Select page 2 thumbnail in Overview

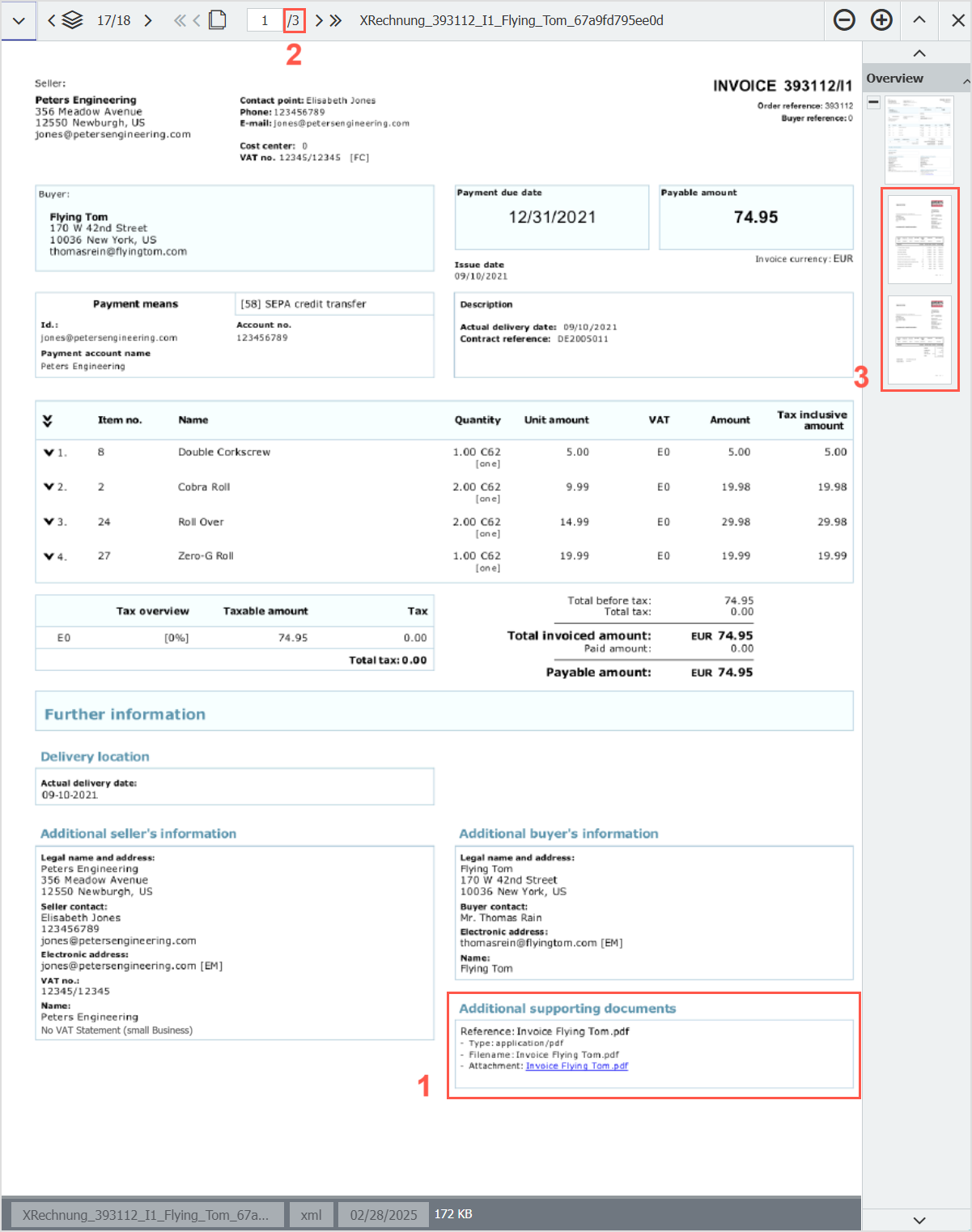point(920,238)
